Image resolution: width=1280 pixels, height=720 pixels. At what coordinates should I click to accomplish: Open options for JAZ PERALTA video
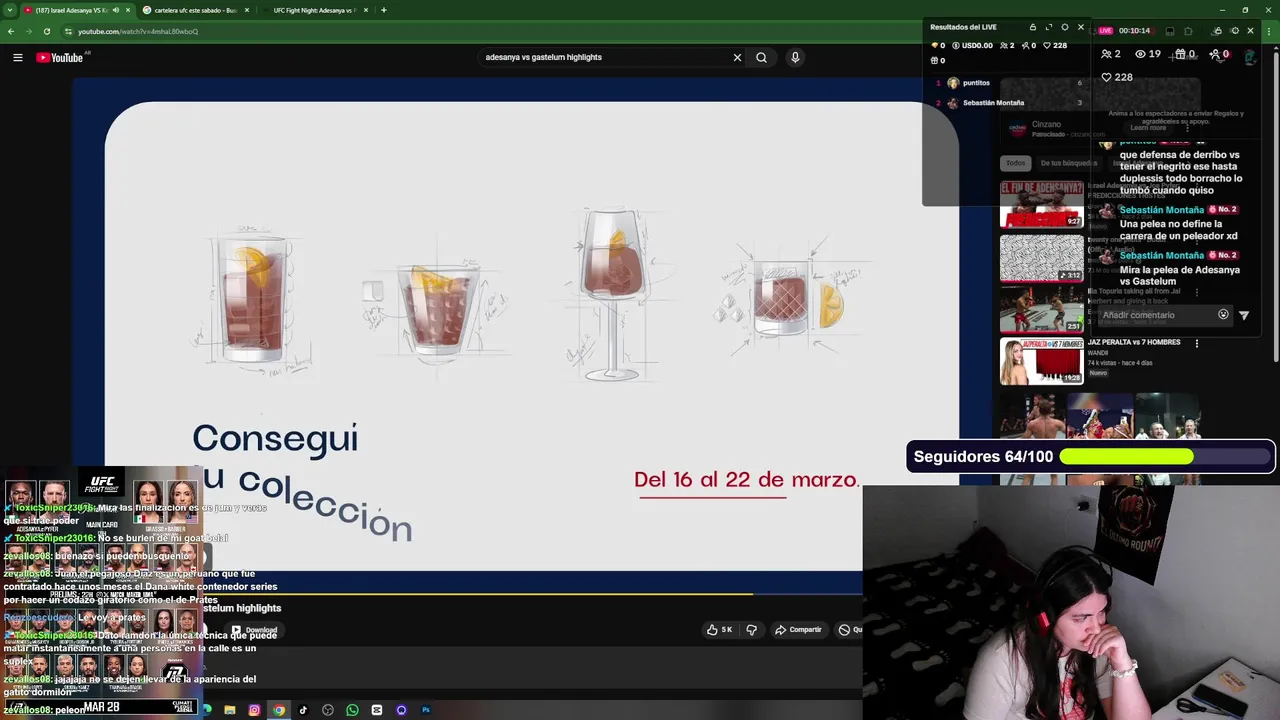(1196, 343)
